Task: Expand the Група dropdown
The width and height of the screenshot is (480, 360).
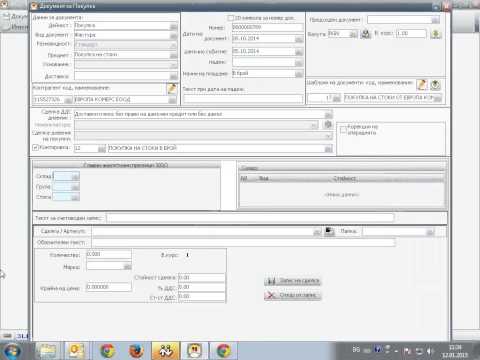Action: tap(76, 187)
